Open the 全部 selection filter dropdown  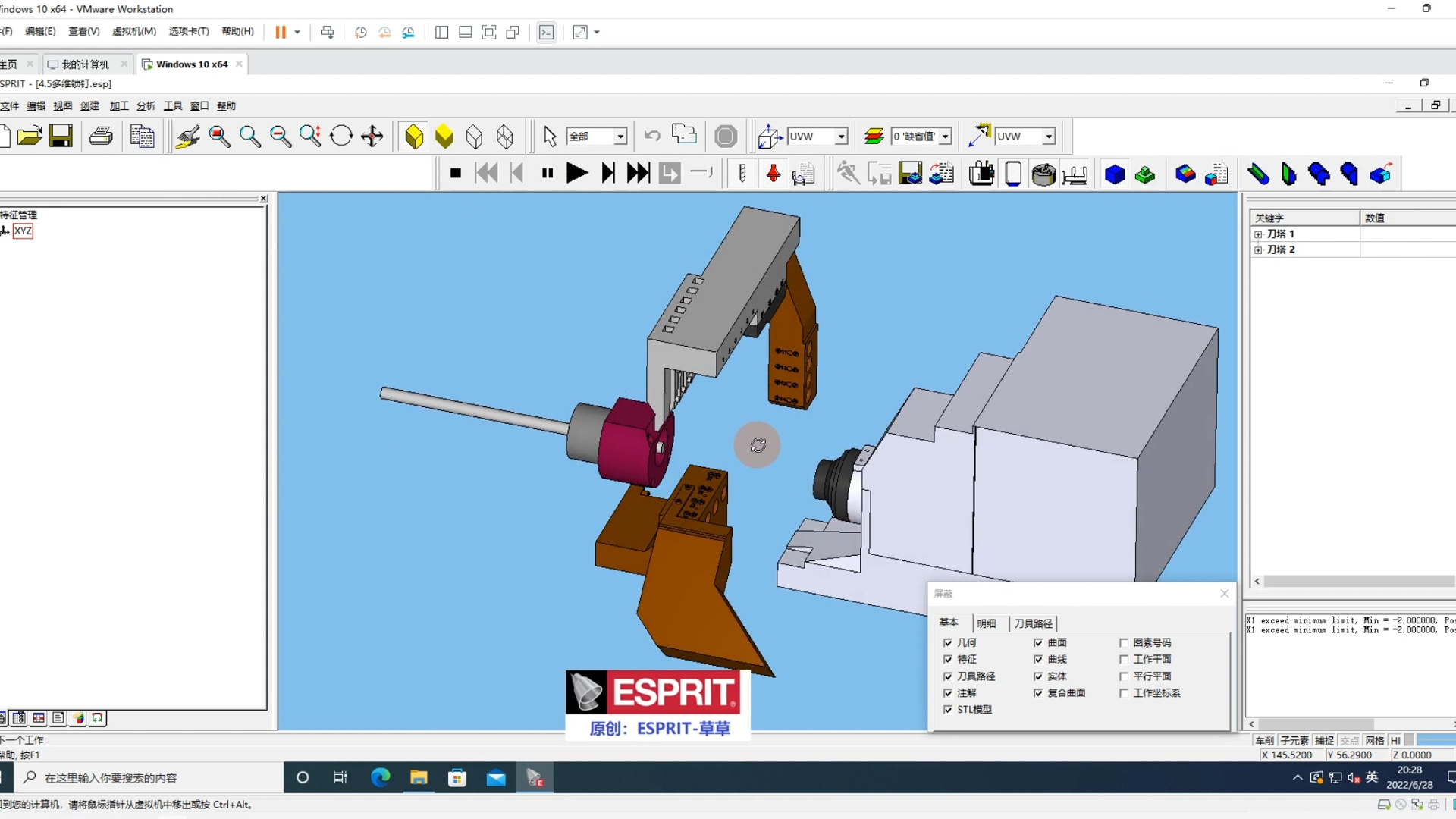[620, 136]
